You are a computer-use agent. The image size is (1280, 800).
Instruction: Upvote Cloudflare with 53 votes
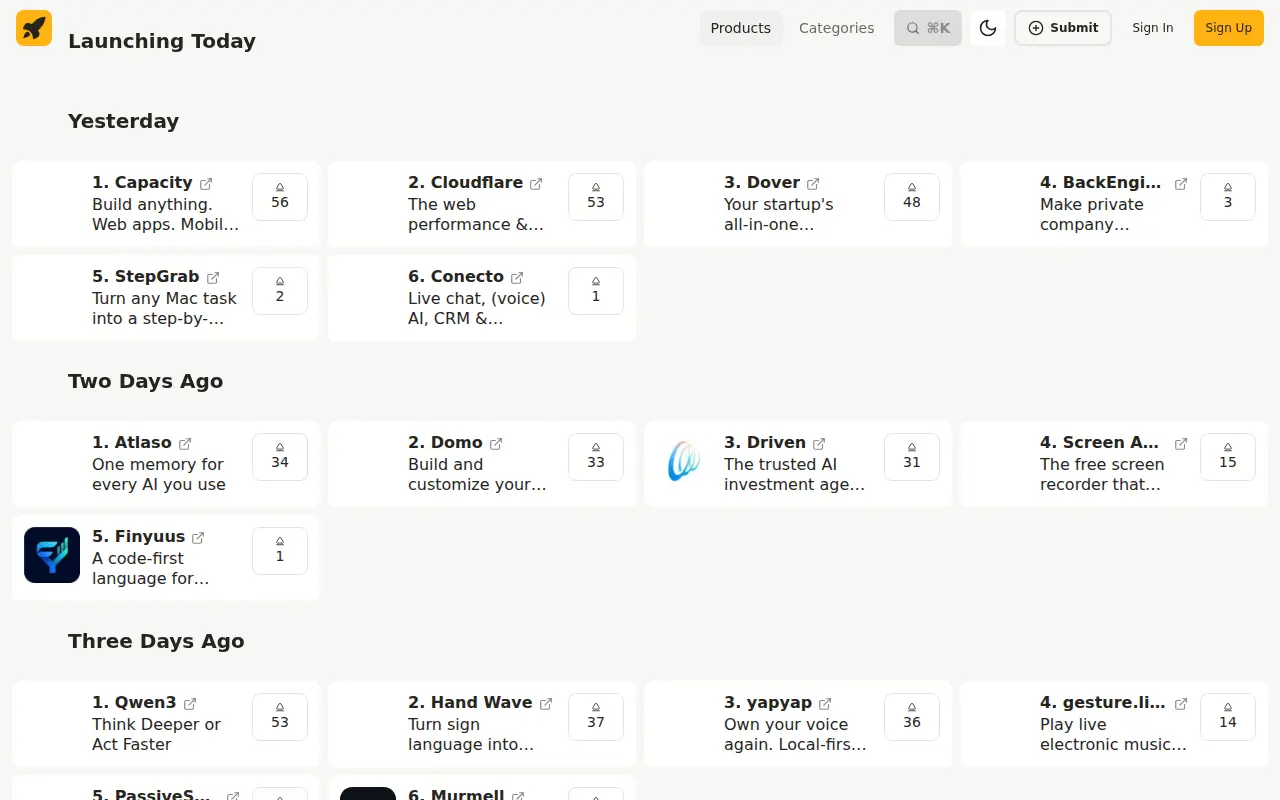[x=596, y=196]
